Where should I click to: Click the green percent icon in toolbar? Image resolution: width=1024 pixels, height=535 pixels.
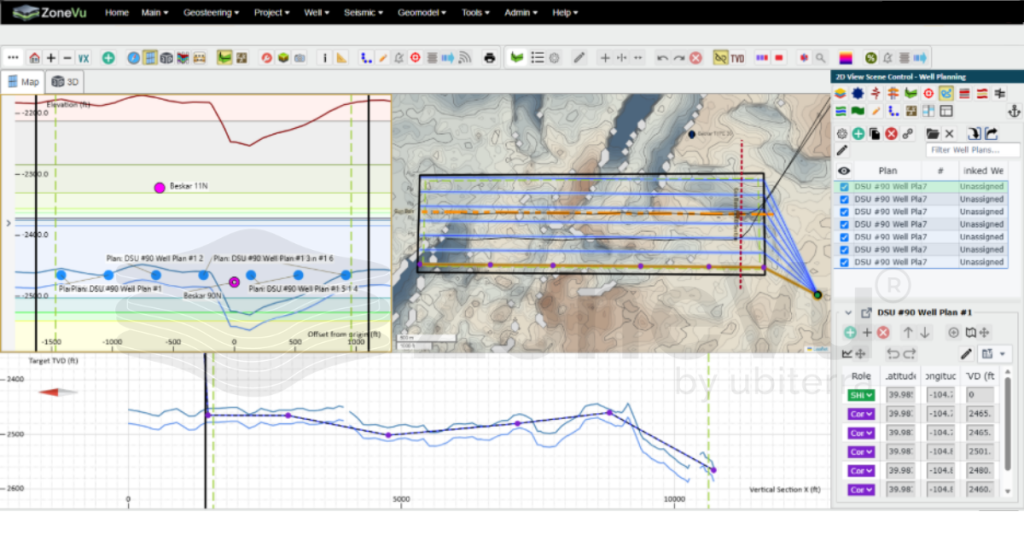click(x=871, y=58)
